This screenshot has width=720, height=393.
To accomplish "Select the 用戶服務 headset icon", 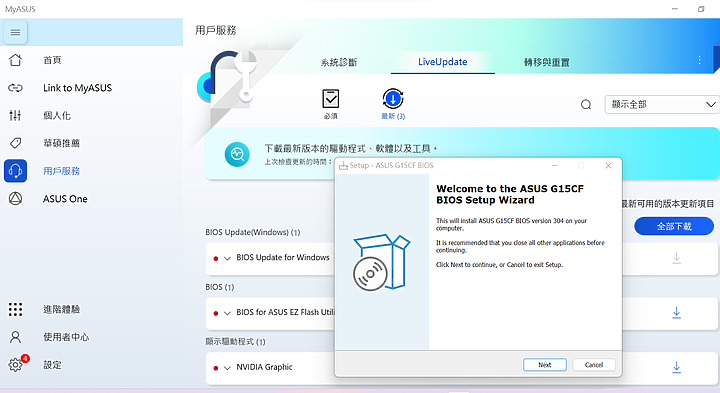I will [x=15, y=171].
